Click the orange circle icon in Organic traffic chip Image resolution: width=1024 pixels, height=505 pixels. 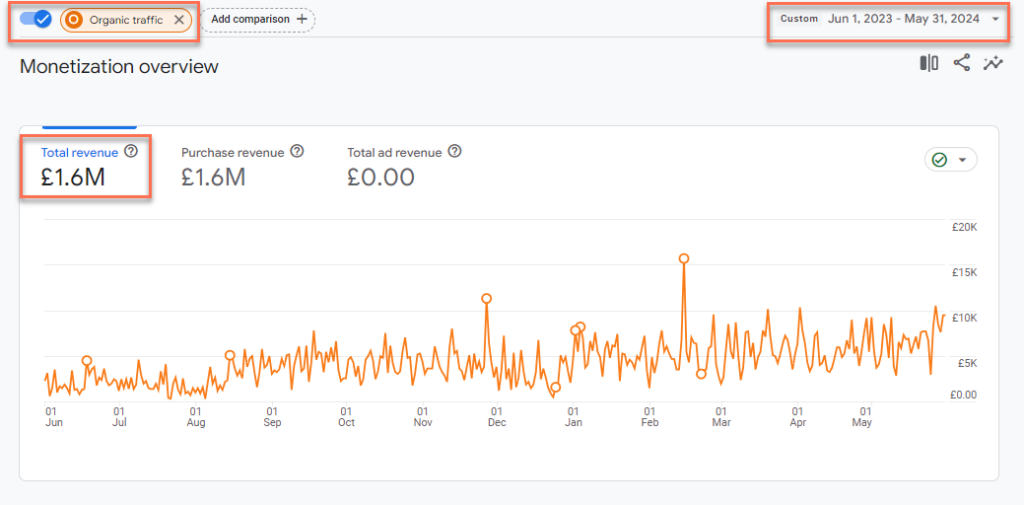73,20
